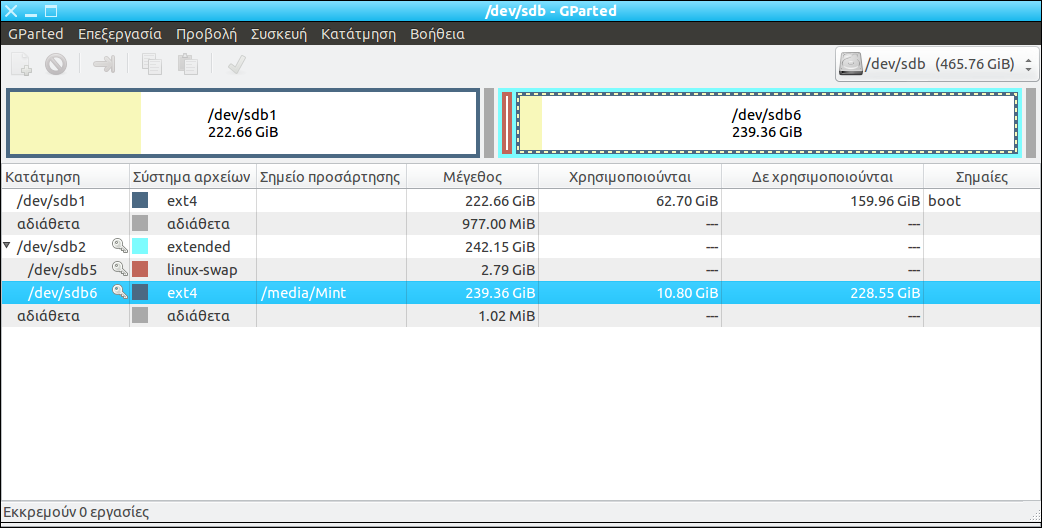Open the Προβολή menu
This screenshot has width=1042, height=528.
click(x=206, y=34)
